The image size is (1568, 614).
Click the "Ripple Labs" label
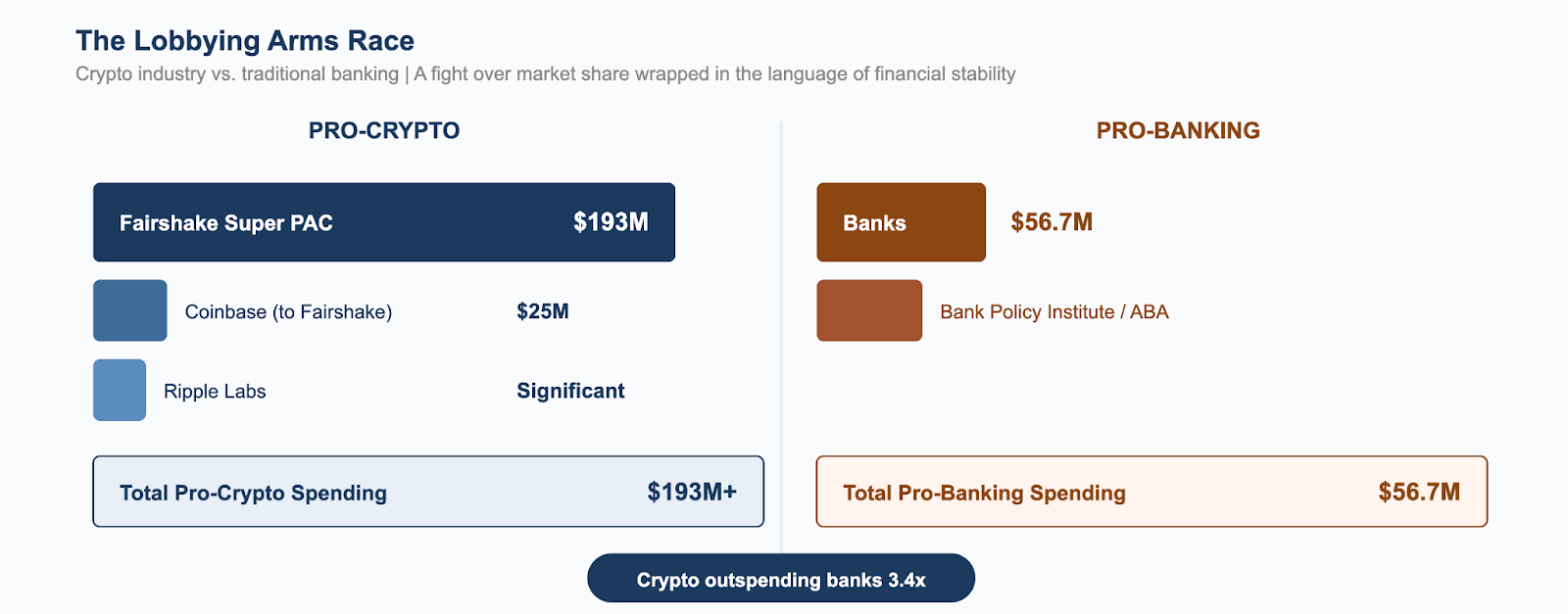tap(215, 392)
